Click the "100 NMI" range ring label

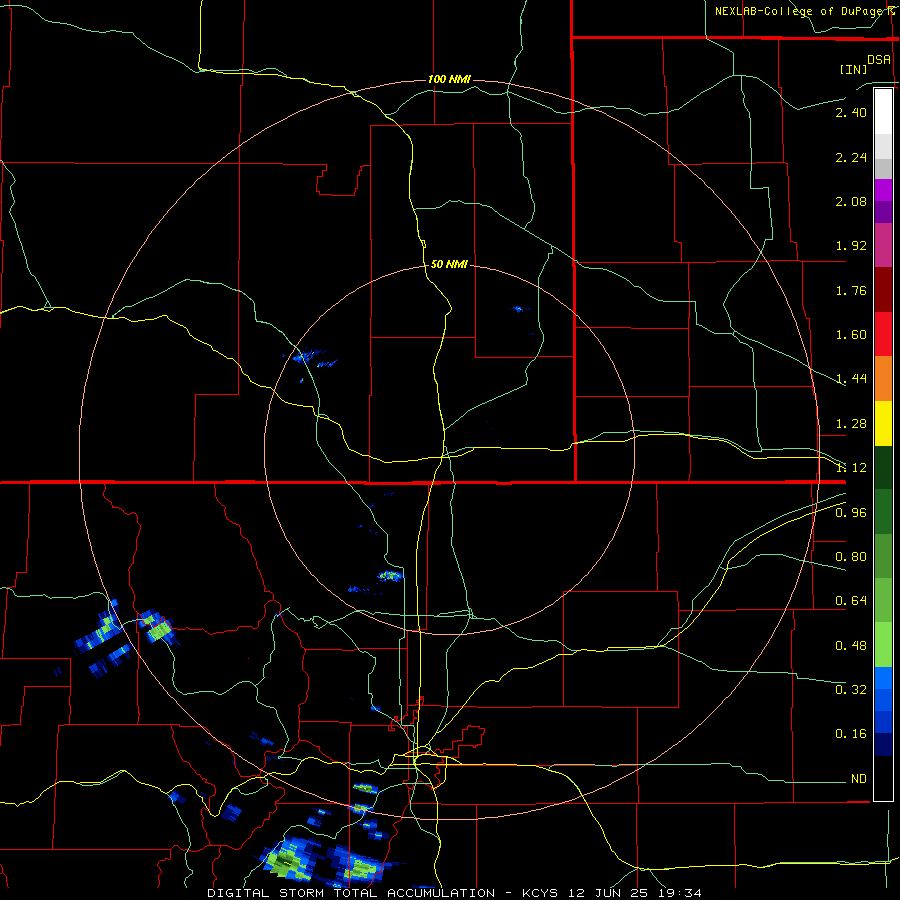pos(449,79)
